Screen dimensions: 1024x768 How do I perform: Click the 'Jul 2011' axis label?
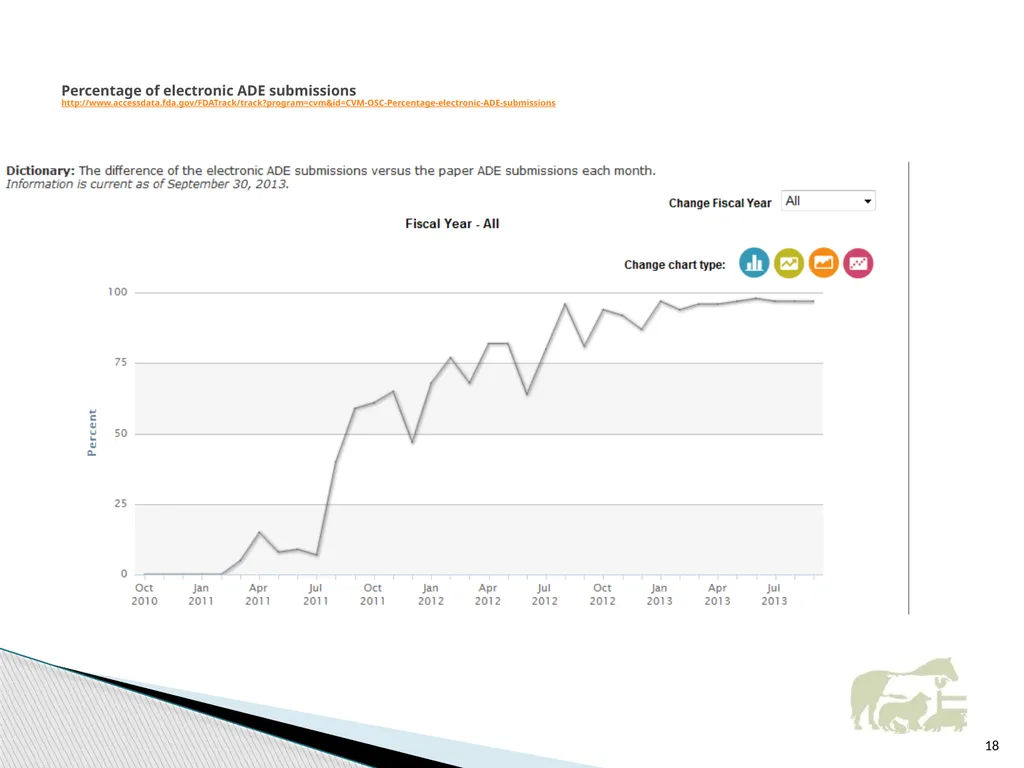pyautogui.click(x=315, y=594)
